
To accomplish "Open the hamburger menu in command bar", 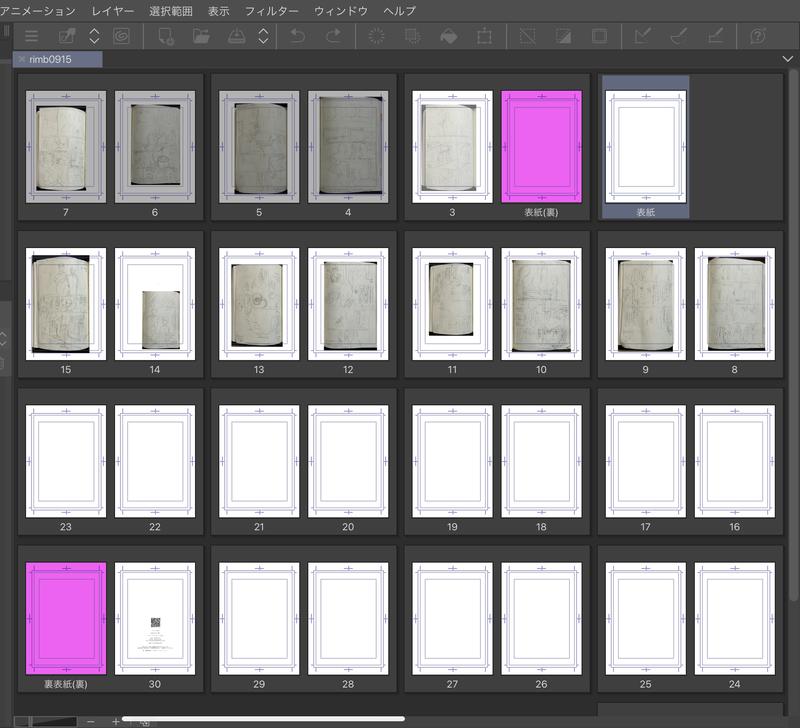I will tap(32, 36).
